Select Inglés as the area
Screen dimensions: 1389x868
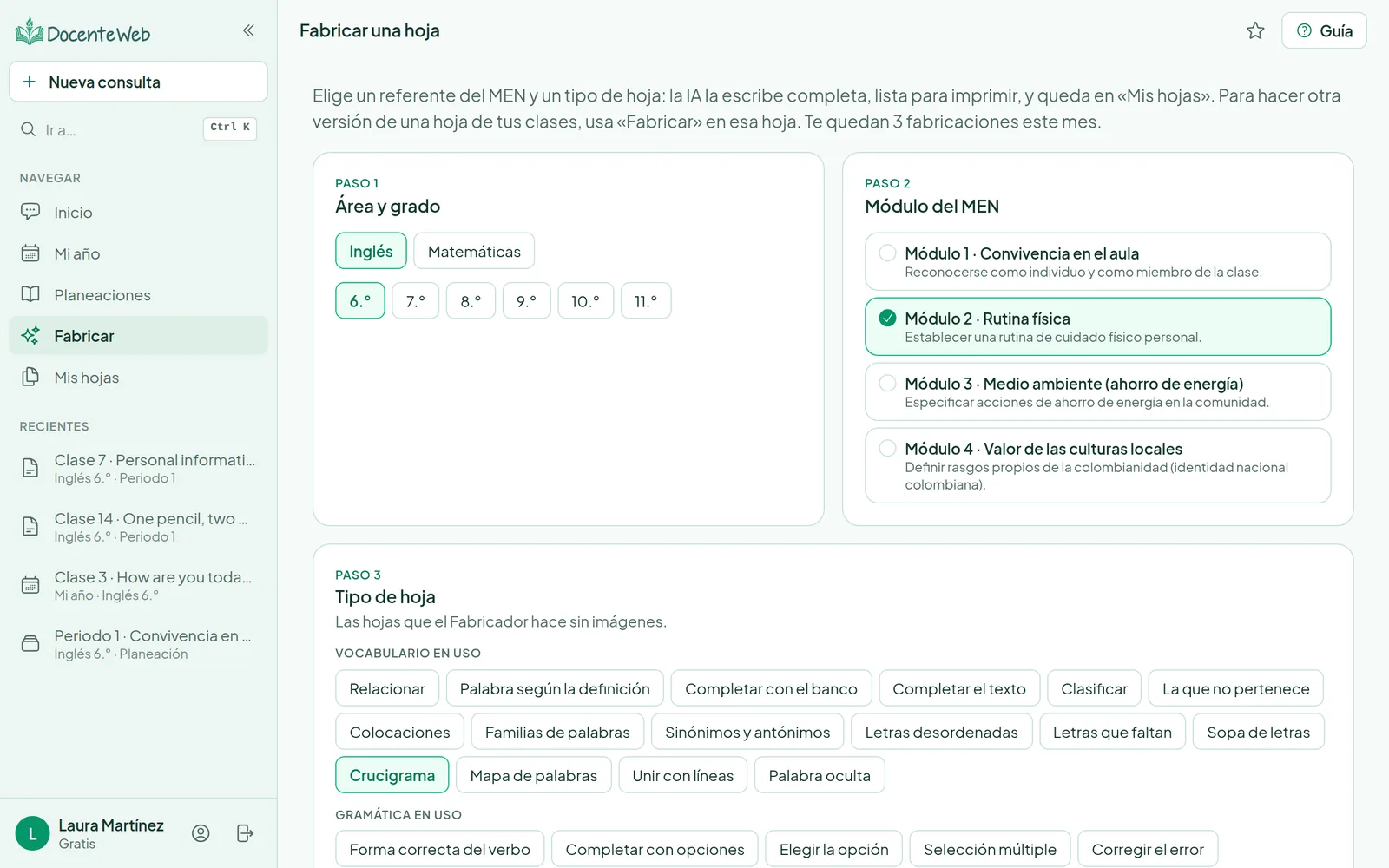click(371, 251)
